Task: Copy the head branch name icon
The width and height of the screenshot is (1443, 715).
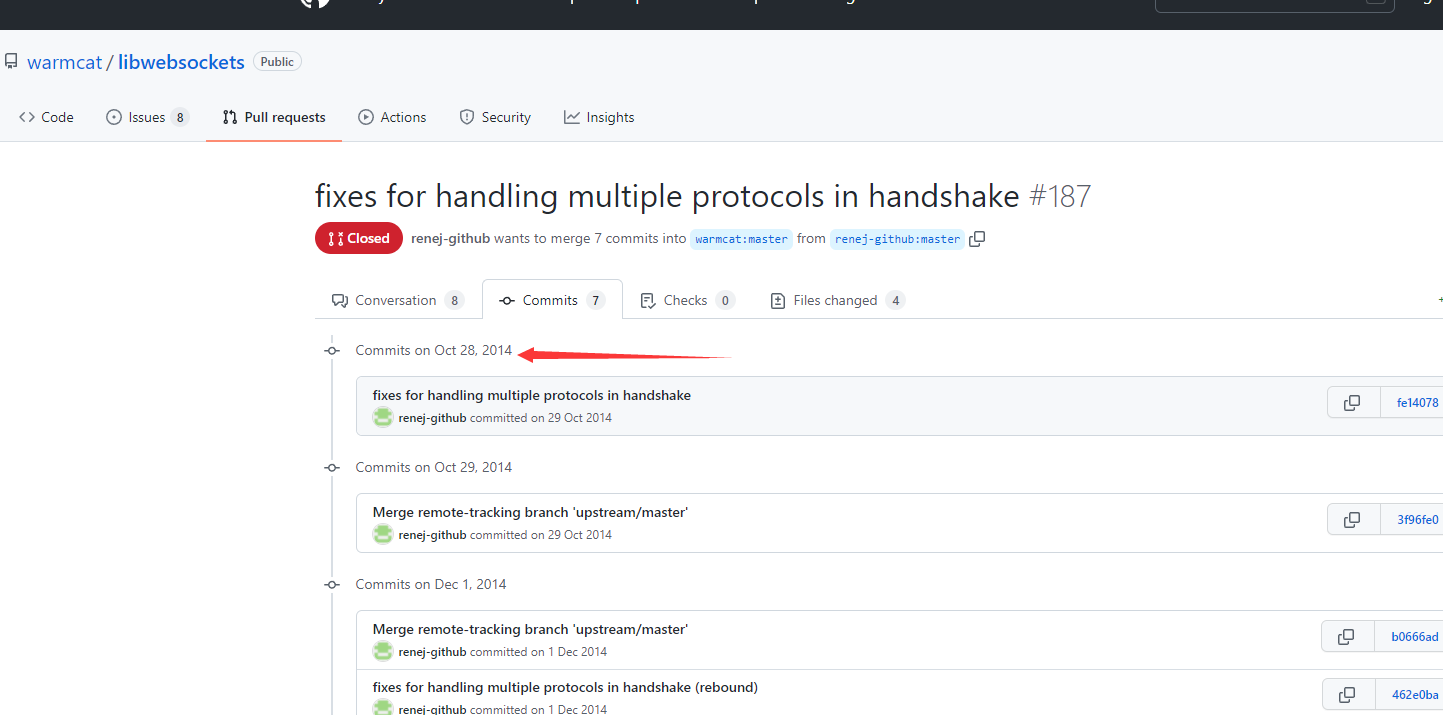Action: [977, 239]
